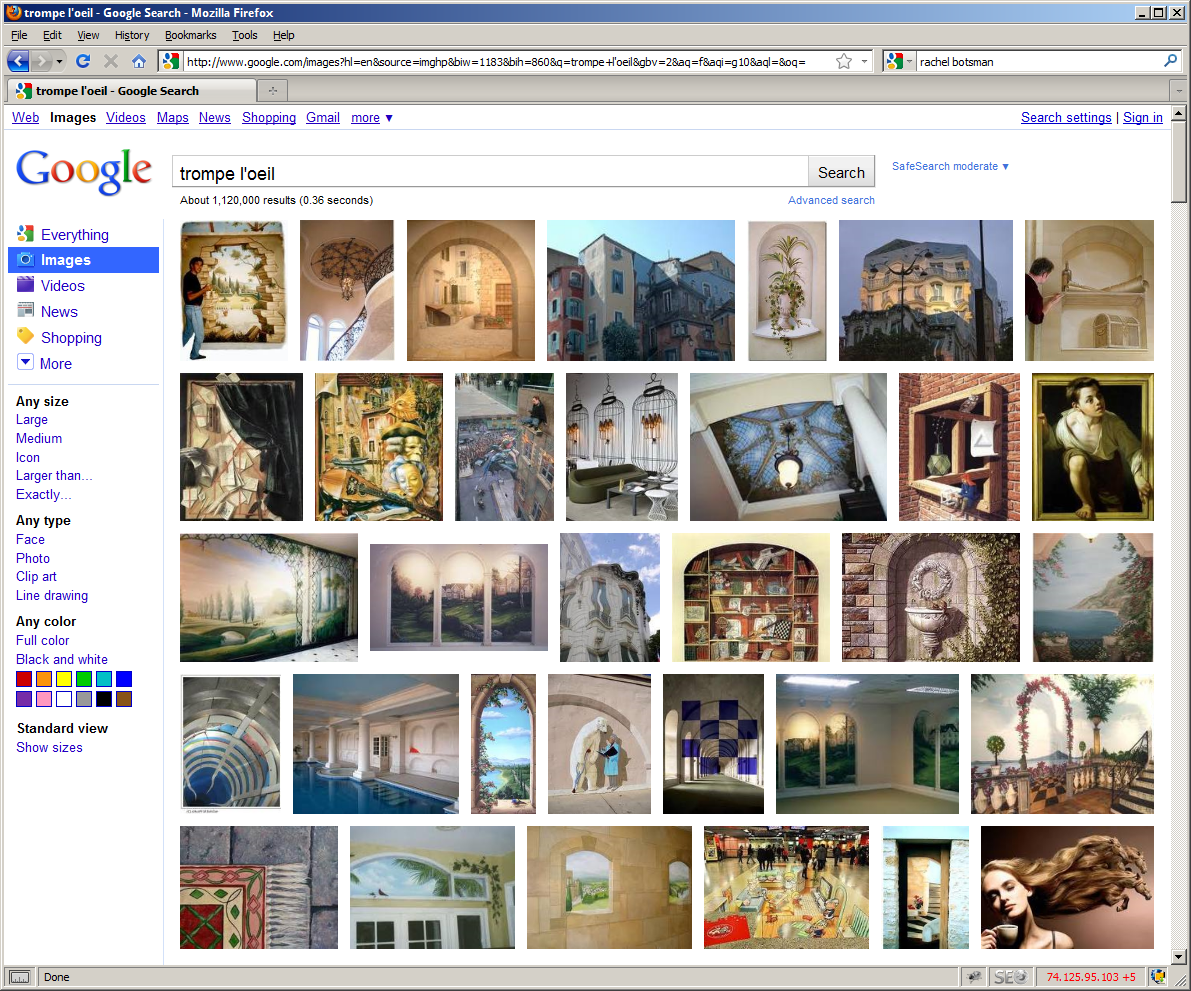Open the Bookmarks menu

tap(191, 35)
